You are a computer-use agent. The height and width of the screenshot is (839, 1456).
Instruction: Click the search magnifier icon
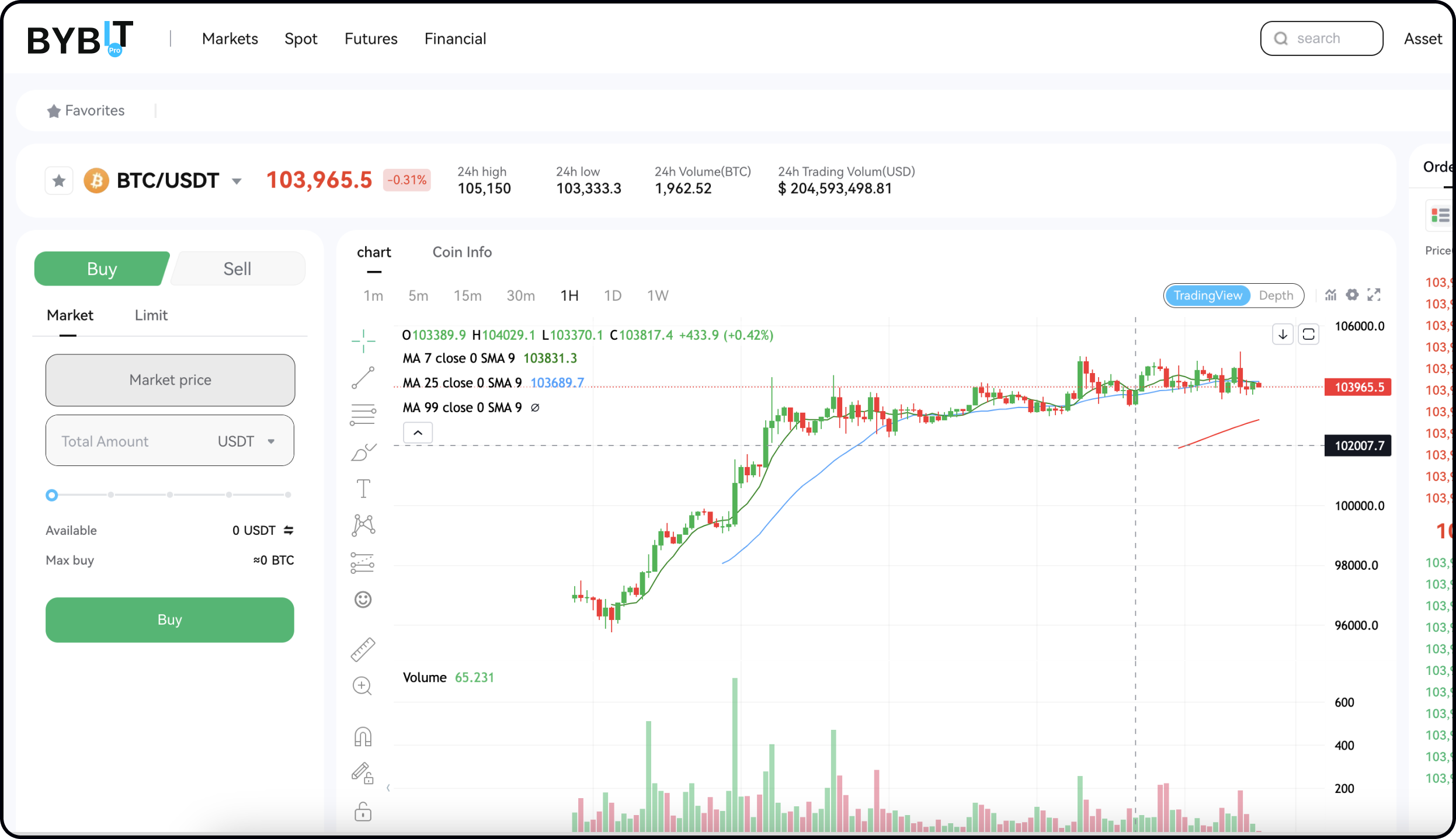point(1281,39)
